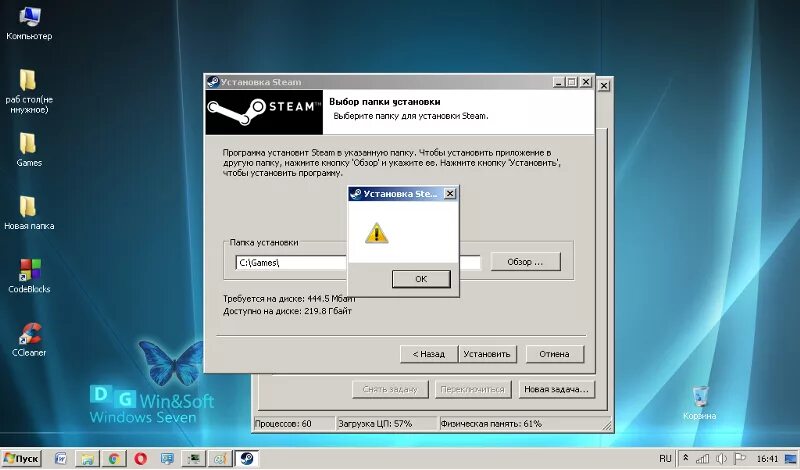The image size is (800, 470).
Task: Minimize the Установка Steam window
Action: click(560, 82)
